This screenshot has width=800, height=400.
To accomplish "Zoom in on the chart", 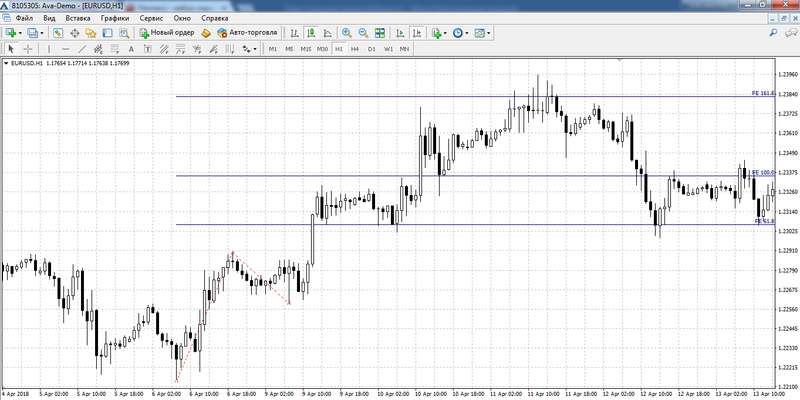I will pos(346,33).
